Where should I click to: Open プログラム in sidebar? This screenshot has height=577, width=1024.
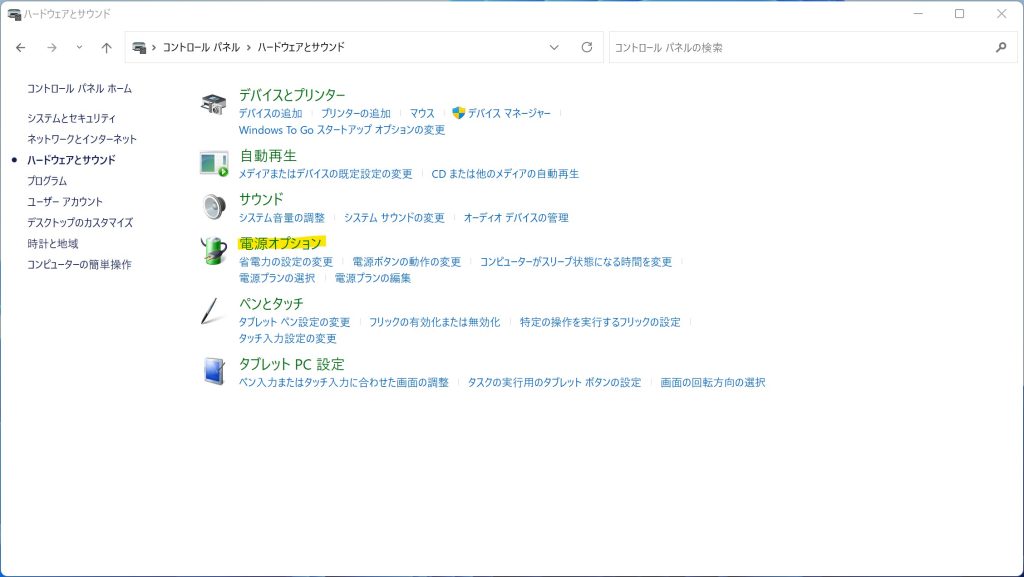coord(47,181)
